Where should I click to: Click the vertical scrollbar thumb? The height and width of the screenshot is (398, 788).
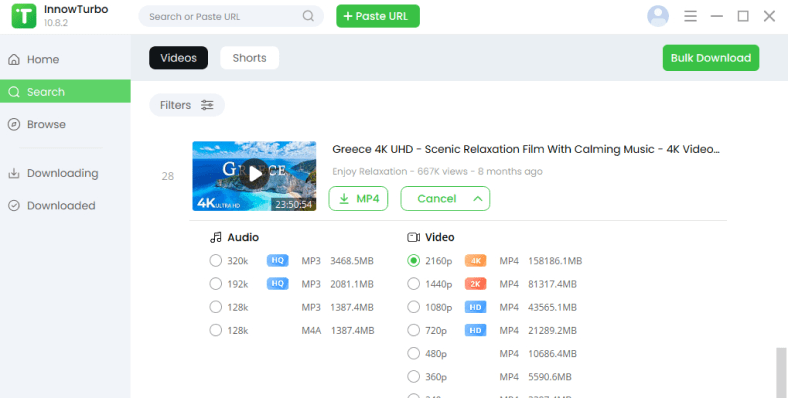780,372
